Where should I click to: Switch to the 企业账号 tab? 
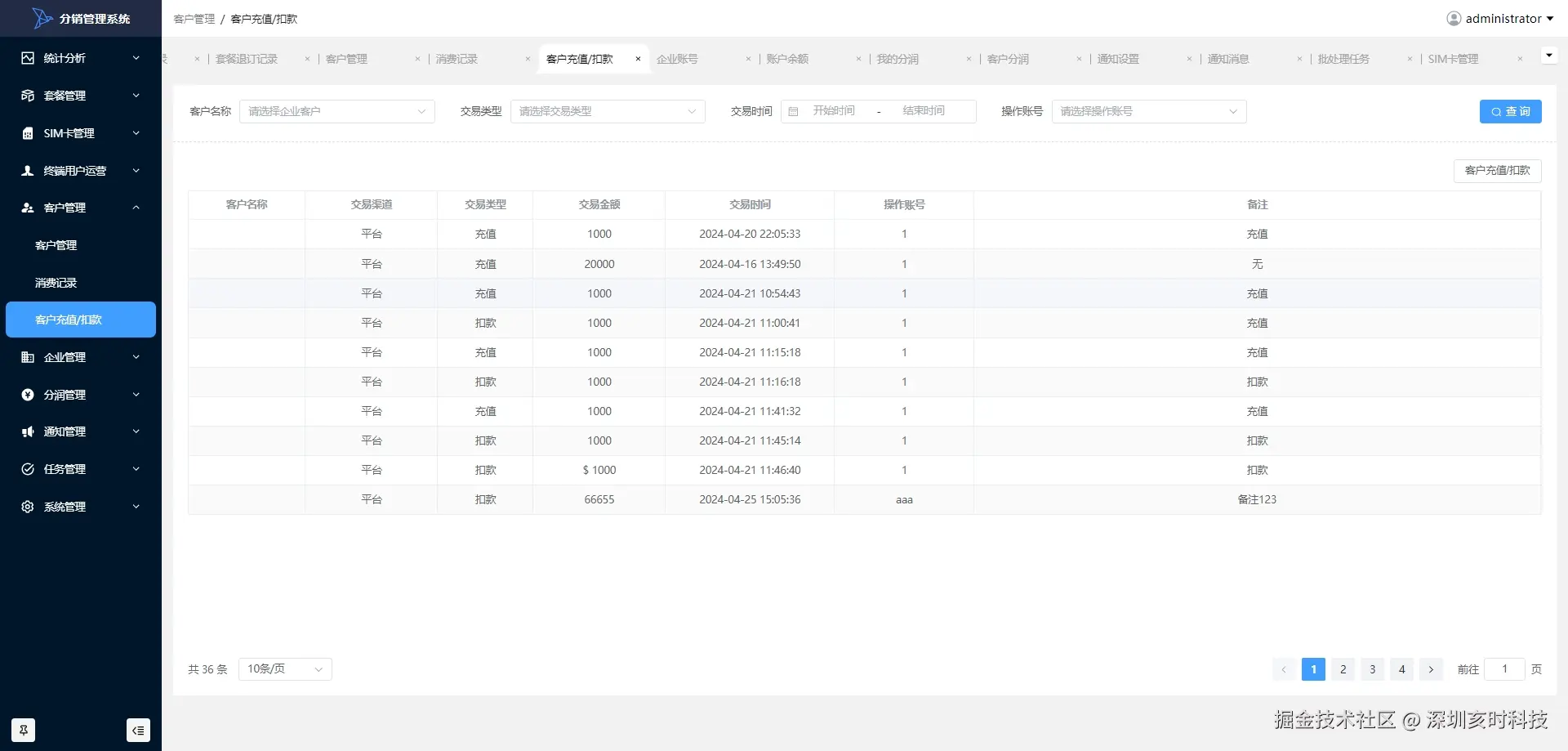pyautogui.click(x=677, y=59)
